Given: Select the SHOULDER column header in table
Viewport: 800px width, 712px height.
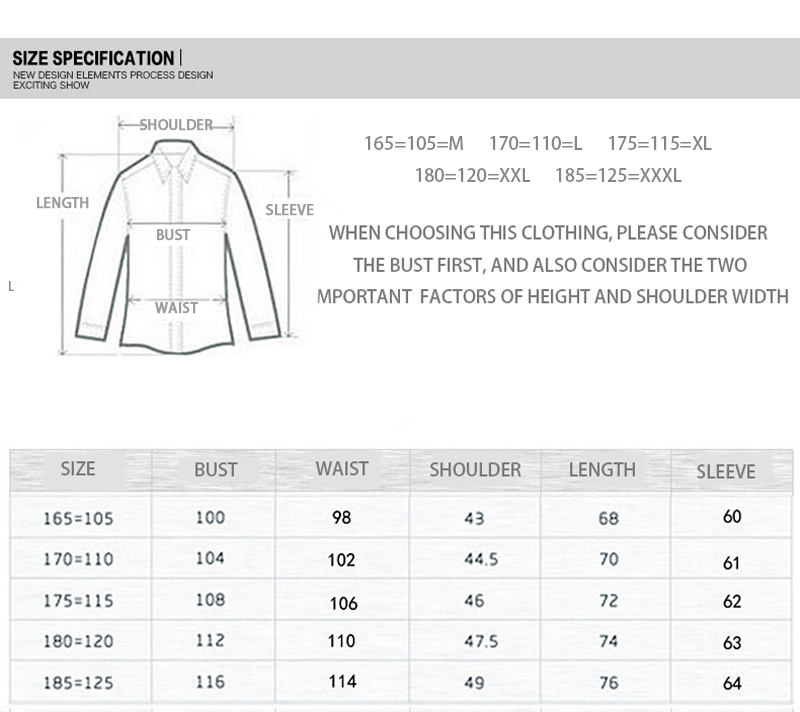Looking at the screenshot, I should coord(475,469).
